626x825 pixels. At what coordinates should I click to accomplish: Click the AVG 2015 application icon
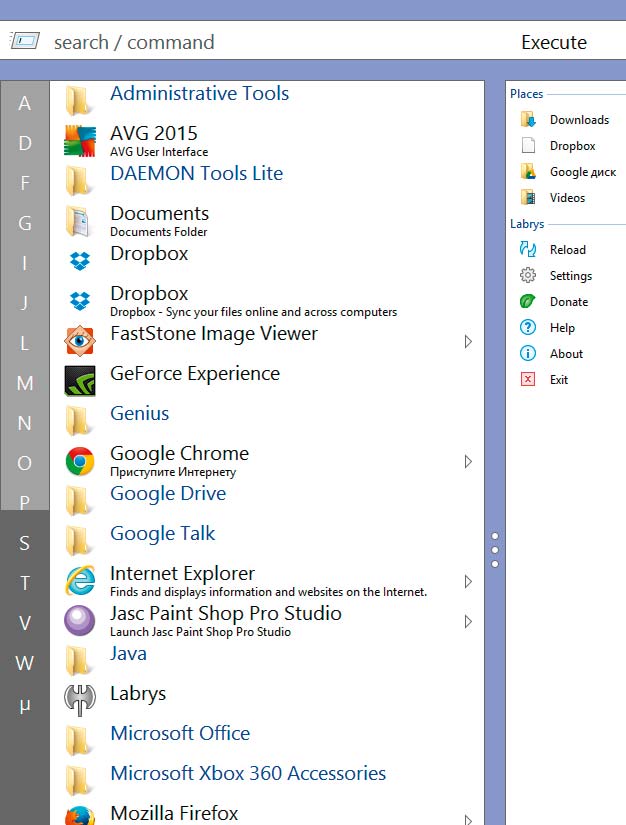(80, 141)
